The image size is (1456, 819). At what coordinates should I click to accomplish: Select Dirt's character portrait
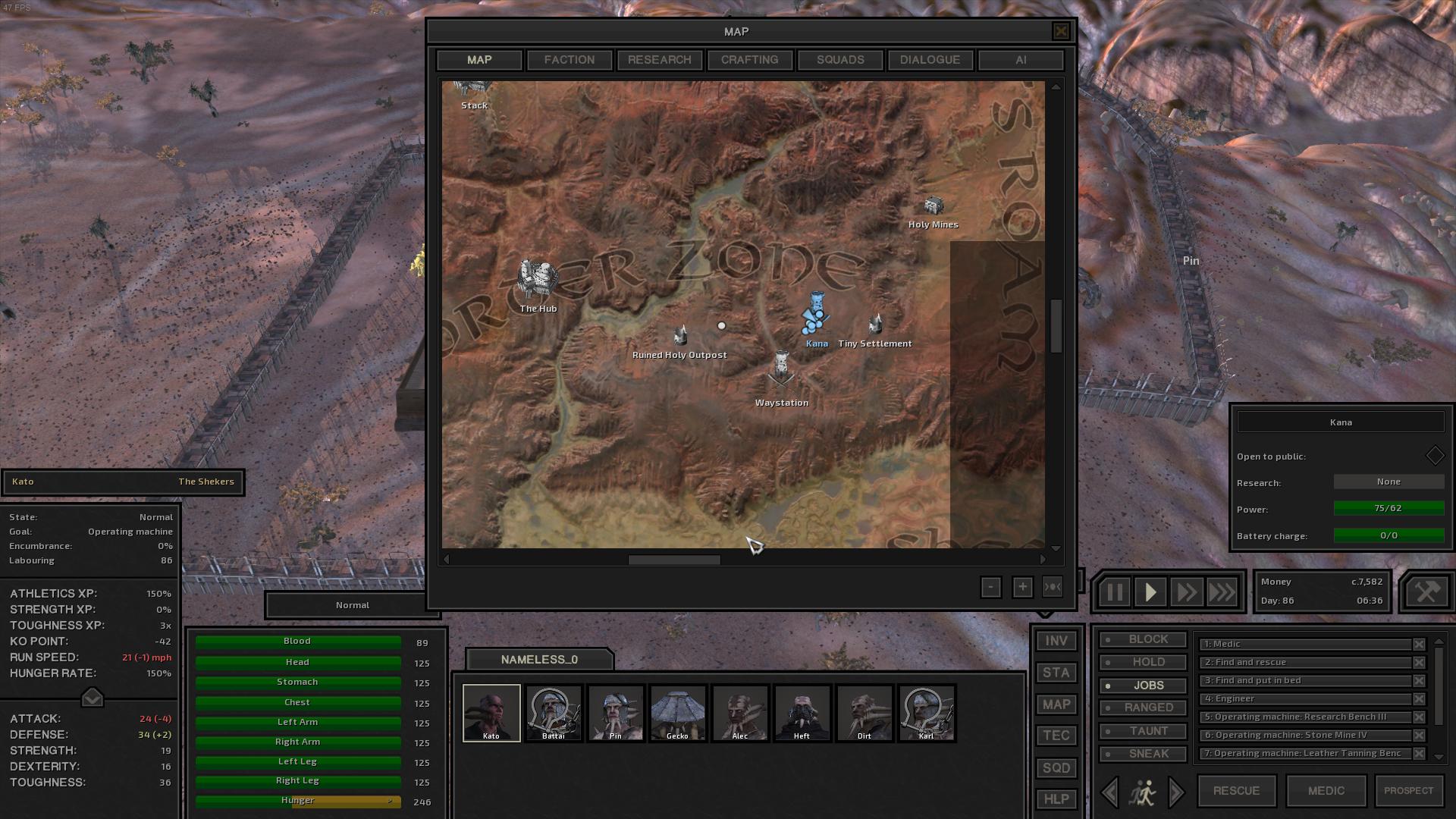(864, 713)
